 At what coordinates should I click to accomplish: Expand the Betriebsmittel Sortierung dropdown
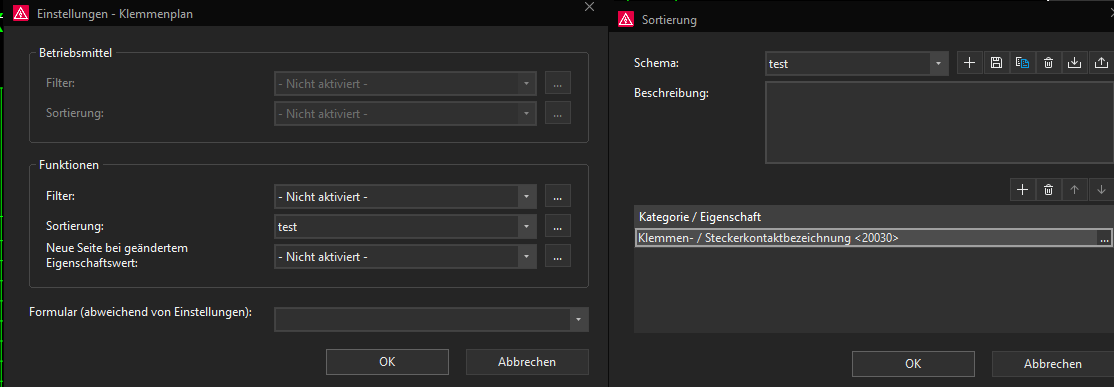pyautogui.click(x=526, y=113)
